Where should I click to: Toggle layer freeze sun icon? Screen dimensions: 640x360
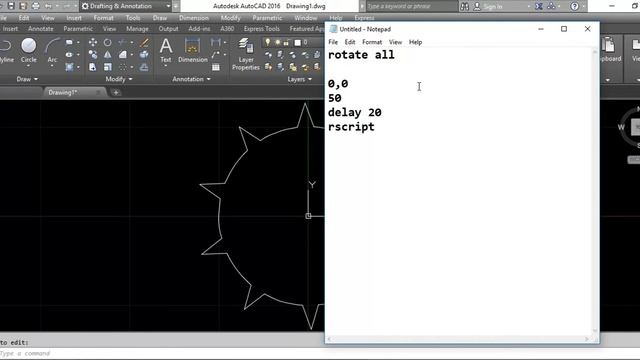tap(278, 42)
